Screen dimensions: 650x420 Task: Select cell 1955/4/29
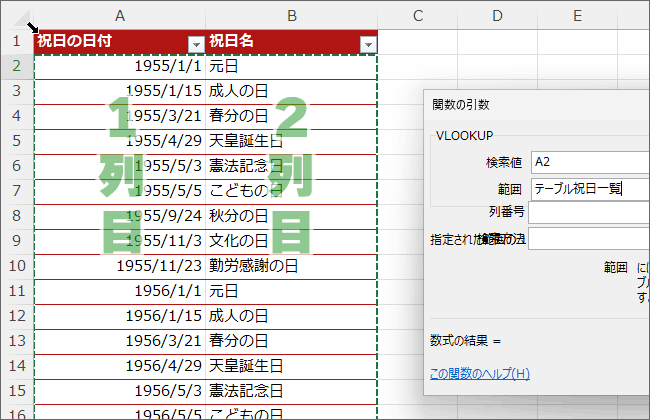pyautogui.click(x=120, y=141)
